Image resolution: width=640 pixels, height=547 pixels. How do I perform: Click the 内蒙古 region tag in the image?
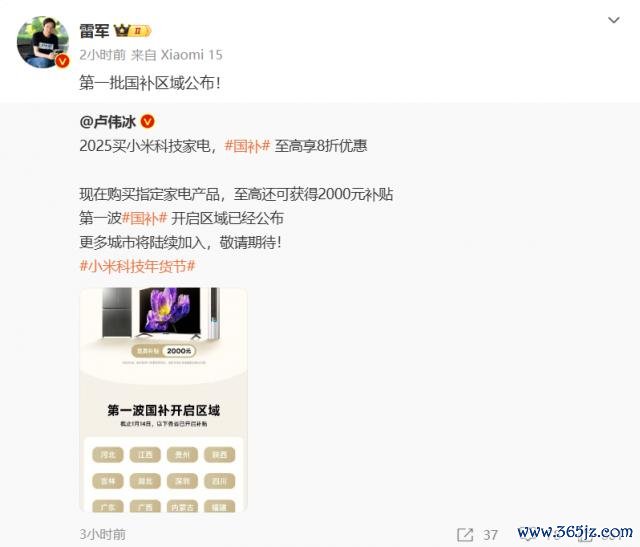click(x=182, y=507)
